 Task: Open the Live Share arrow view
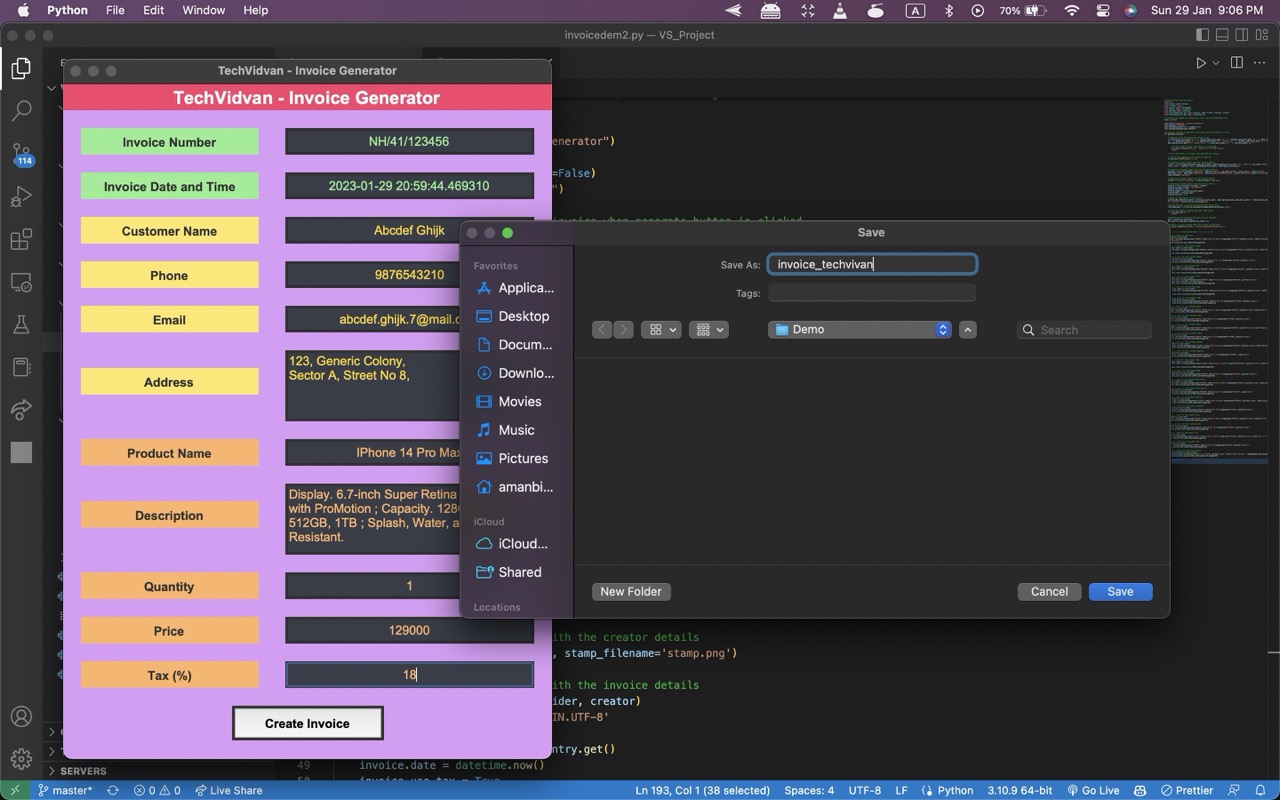[21, 410]
